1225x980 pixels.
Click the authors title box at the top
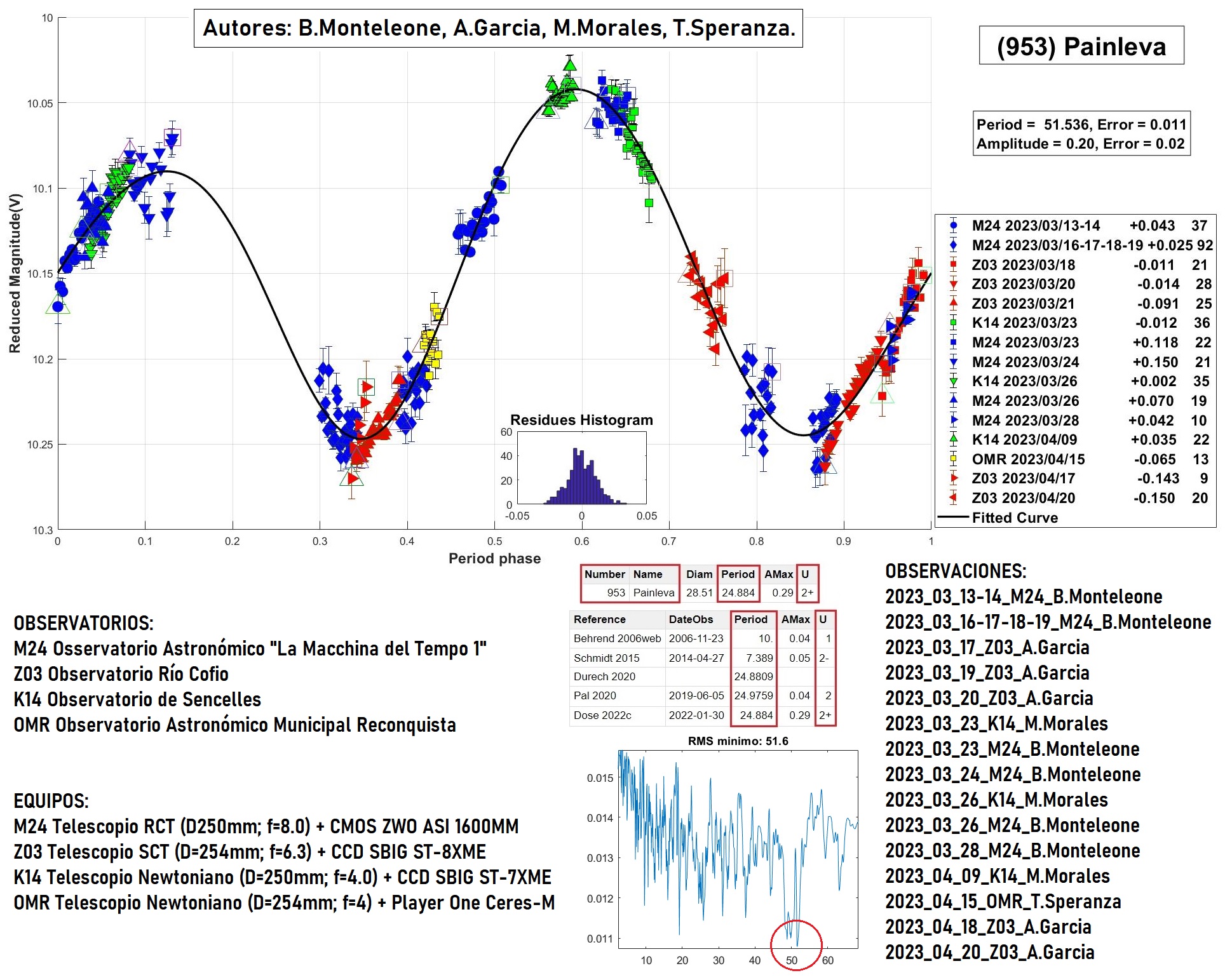point(498,28)
